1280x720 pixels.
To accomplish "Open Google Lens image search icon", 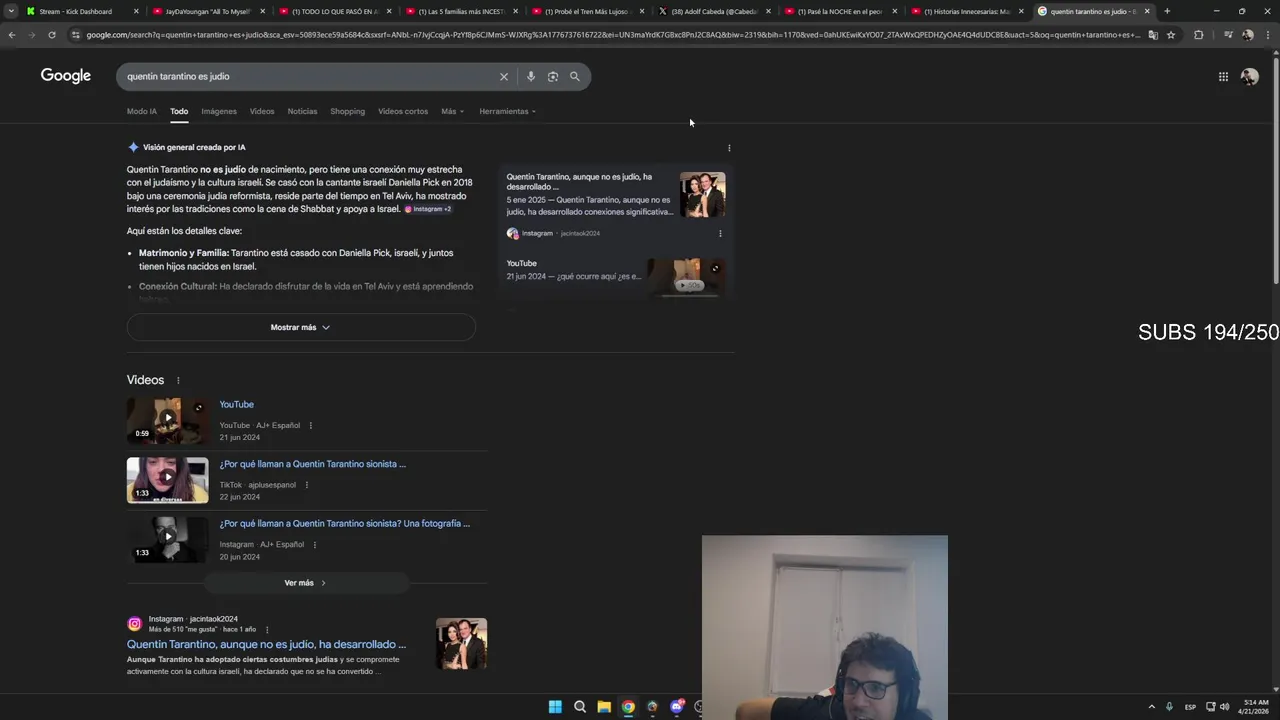I will point(552,76).
